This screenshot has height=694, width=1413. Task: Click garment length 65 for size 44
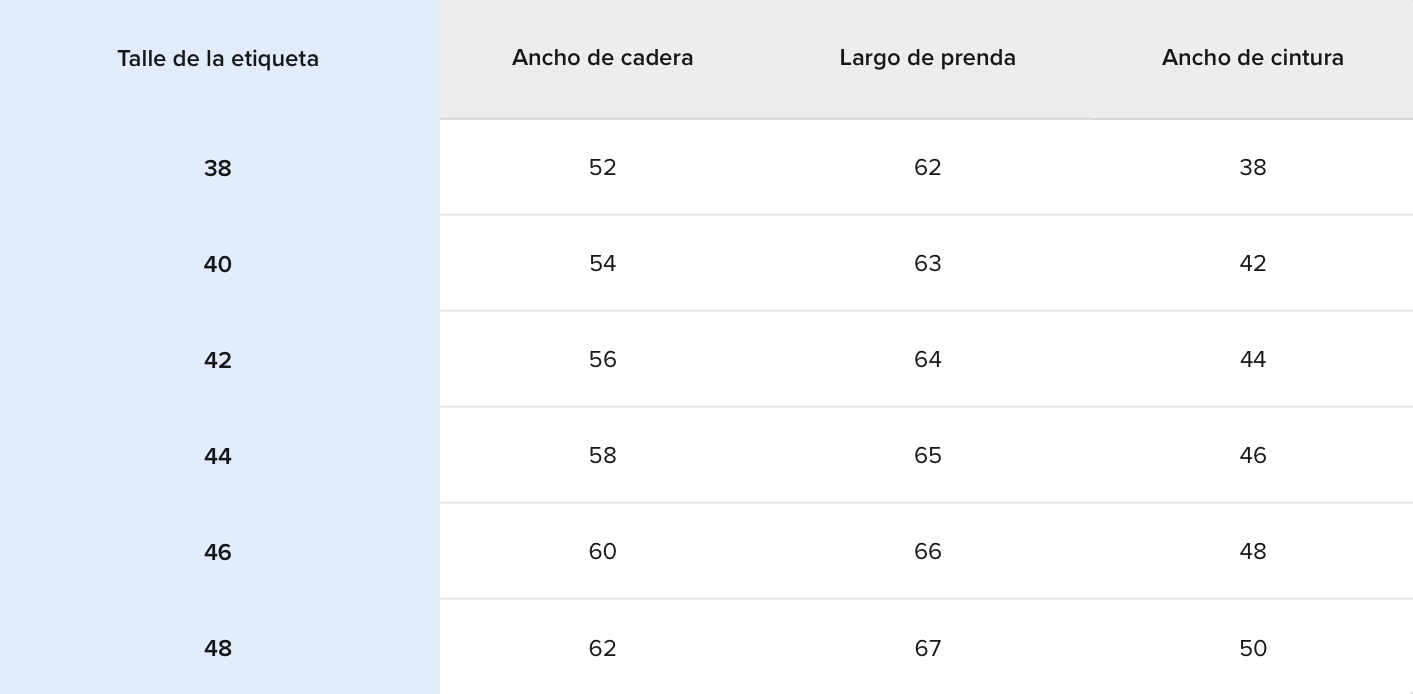click(927, 455)
